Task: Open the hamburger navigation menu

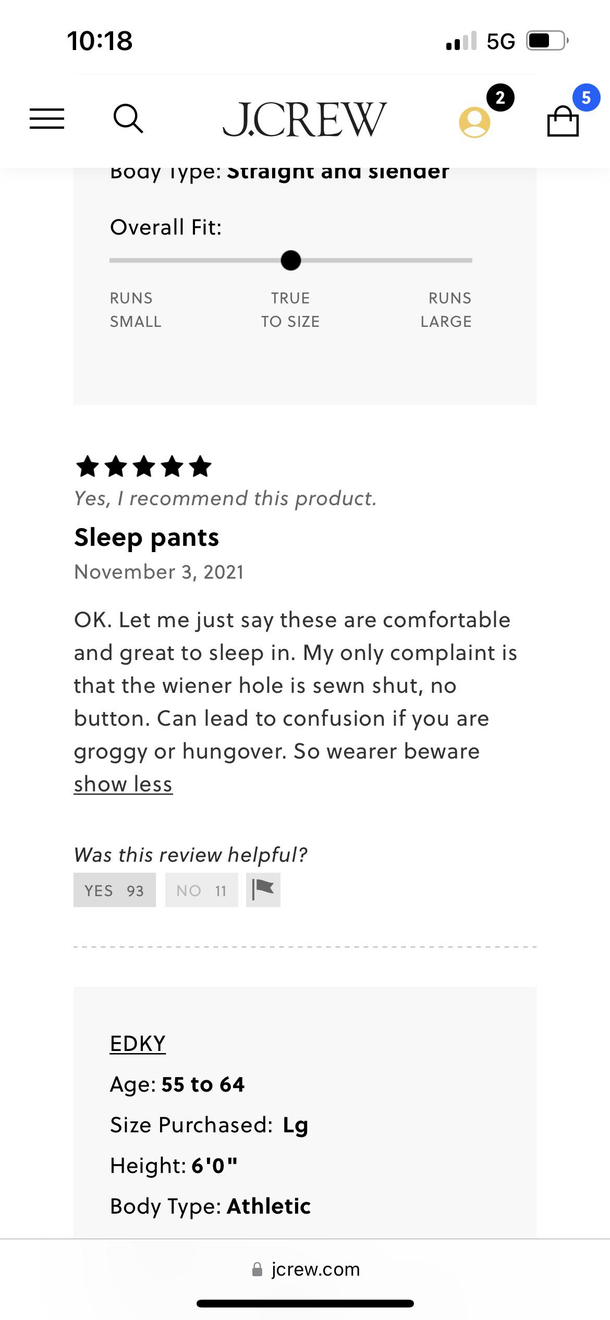Action: 47,119
